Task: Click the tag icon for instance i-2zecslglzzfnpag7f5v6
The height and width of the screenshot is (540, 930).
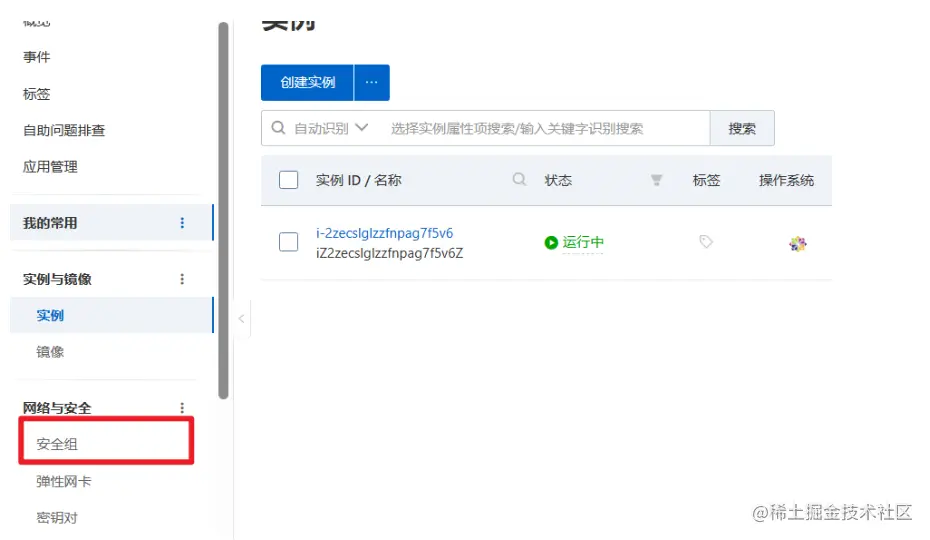Action: (x=706, y=242)
